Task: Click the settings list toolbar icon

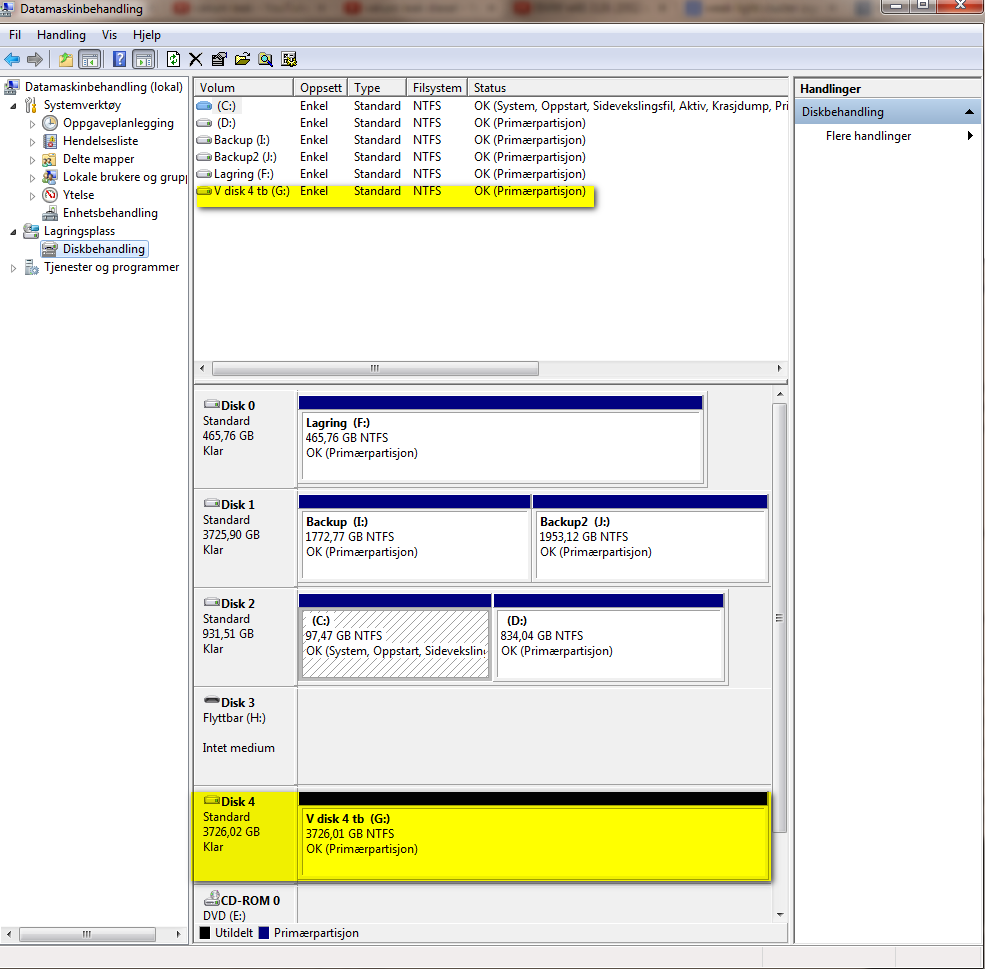Action: pos(289,60)
